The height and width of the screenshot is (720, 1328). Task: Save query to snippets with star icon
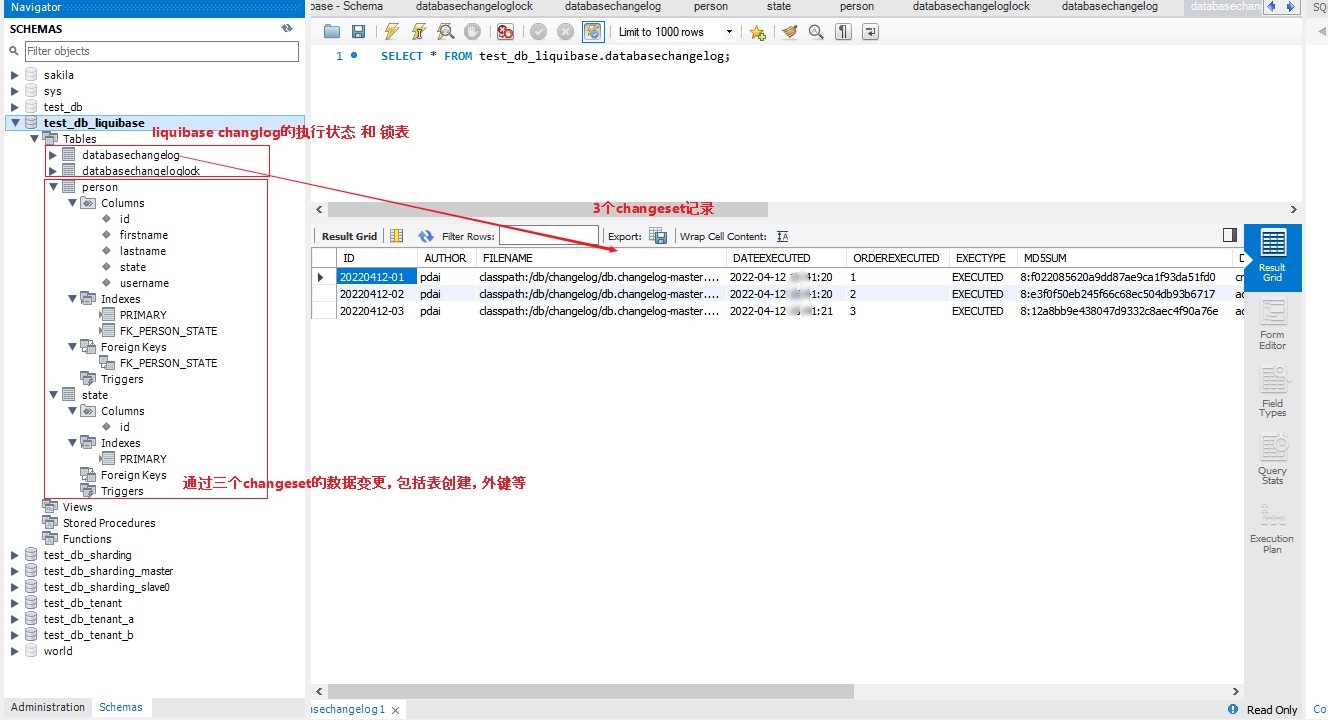[758, 31]
